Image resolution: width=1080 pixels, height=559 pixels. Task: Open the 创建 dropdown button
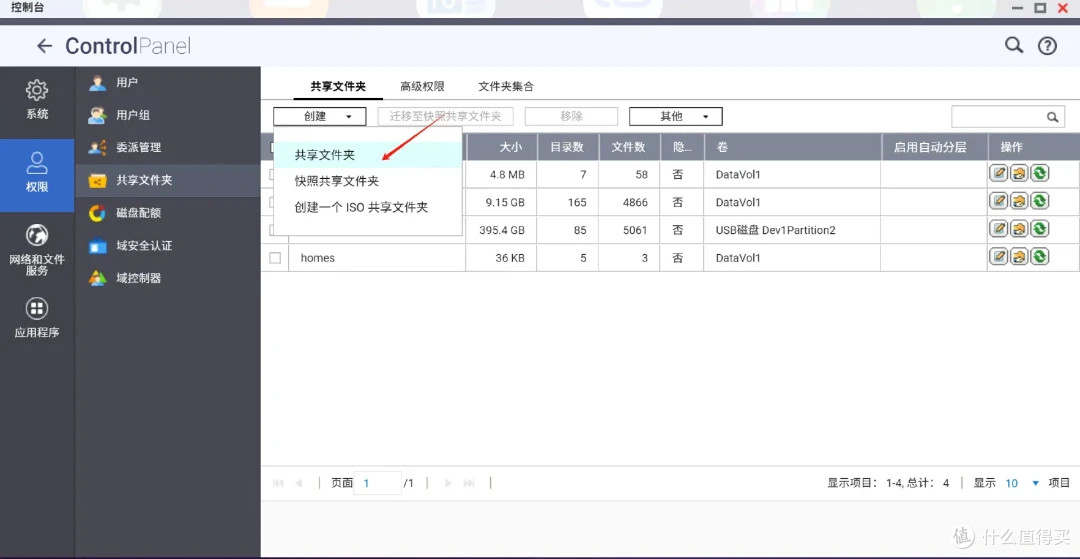(x=319, y=116)
